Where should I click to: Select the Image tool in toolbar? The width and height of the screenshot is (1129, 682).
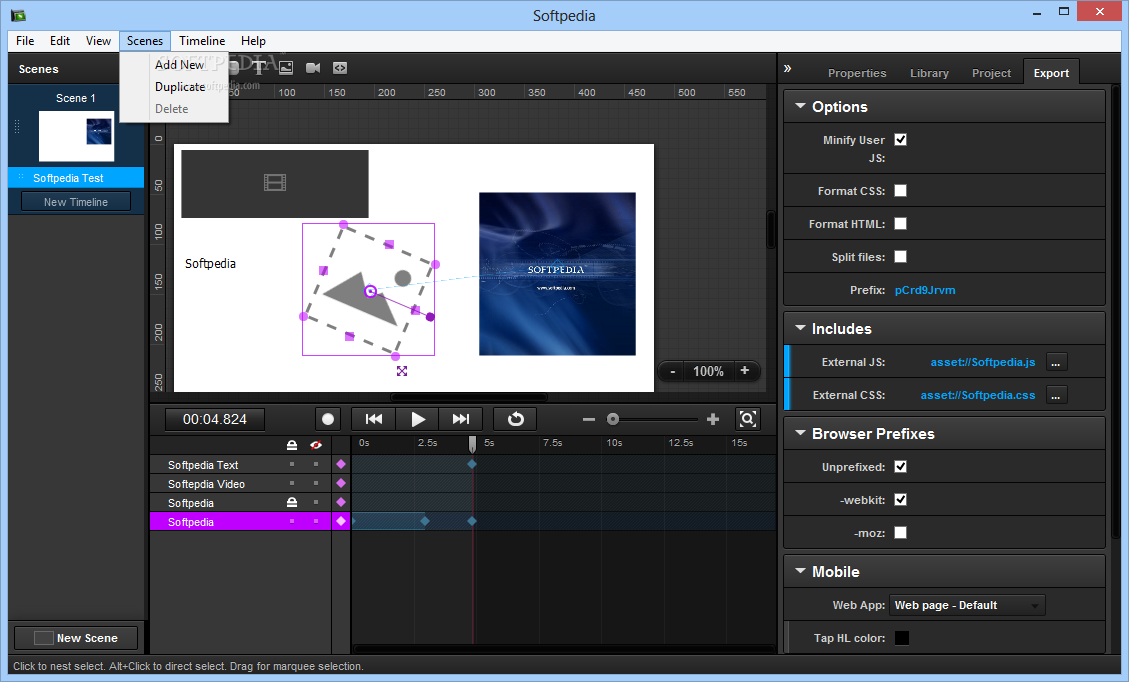[286, 68]
